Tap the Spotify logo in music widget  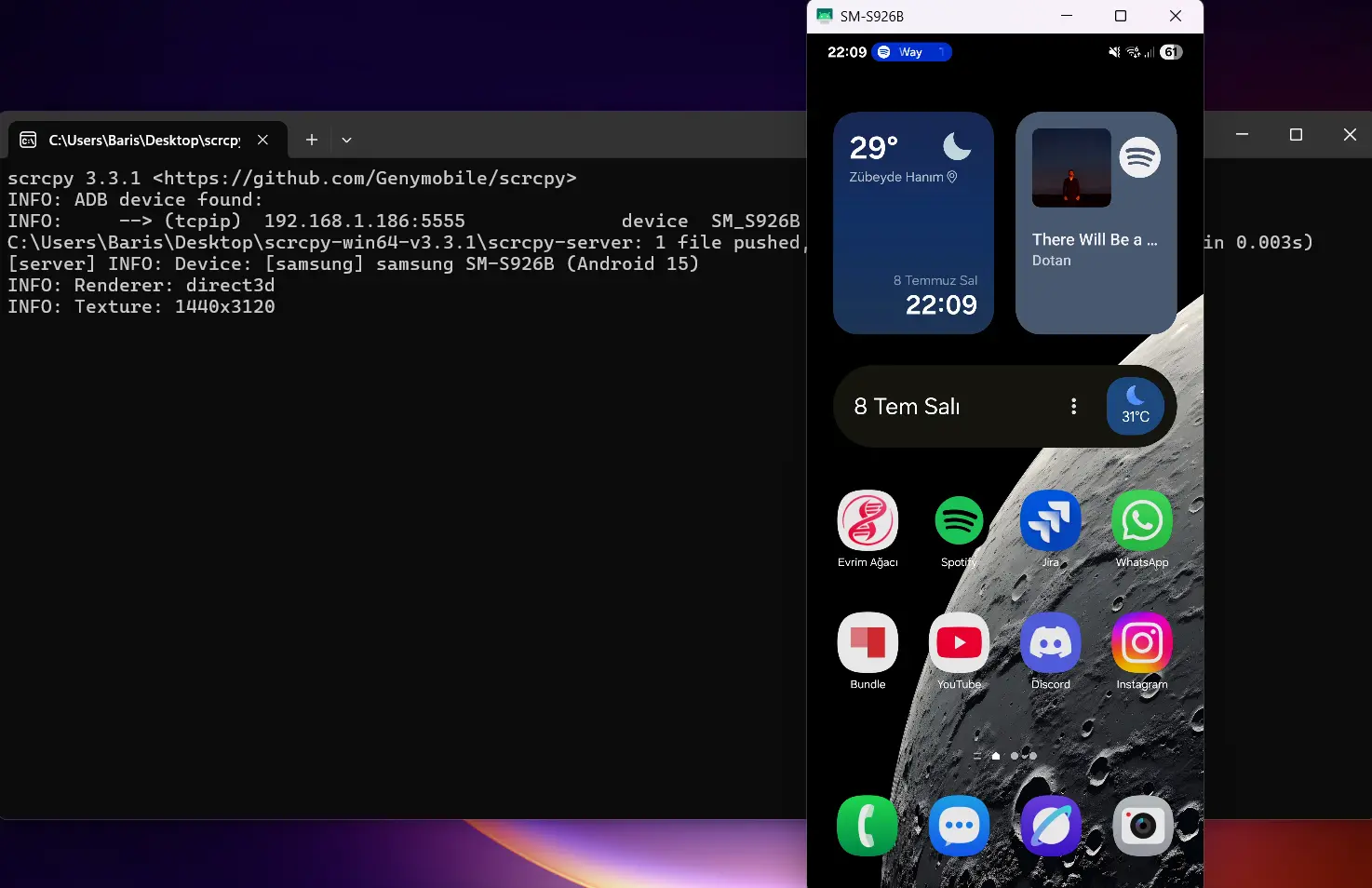click(x=1139, y=157)
